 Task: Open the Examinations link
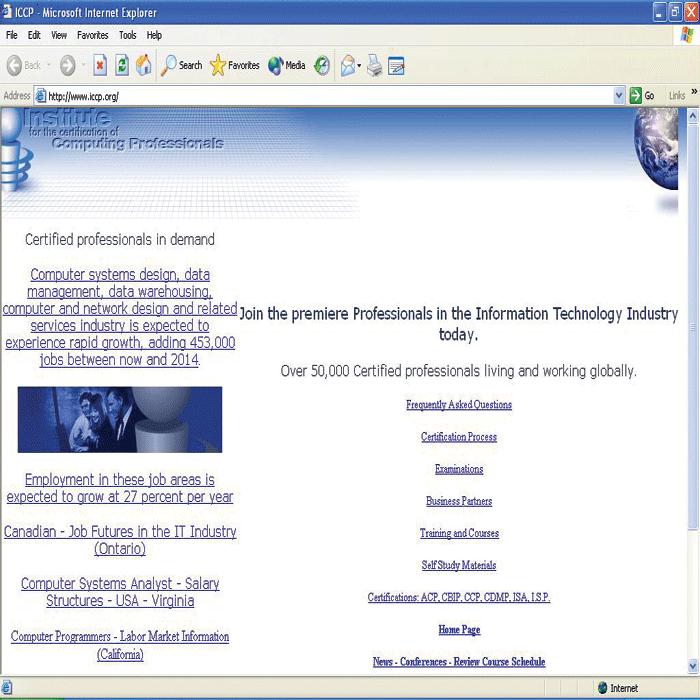point(459,469)
